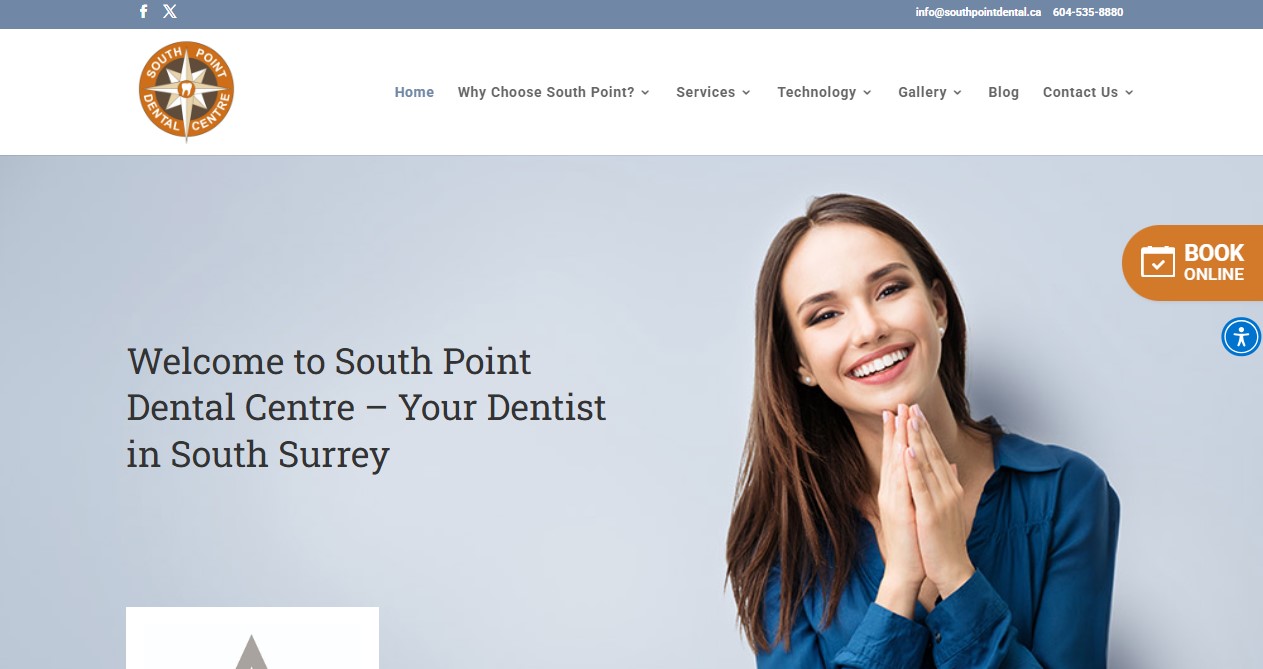Click the Welcome to South Point heading
The height and width of the screenshot is (669, 1263).
[x=366, y=407]
